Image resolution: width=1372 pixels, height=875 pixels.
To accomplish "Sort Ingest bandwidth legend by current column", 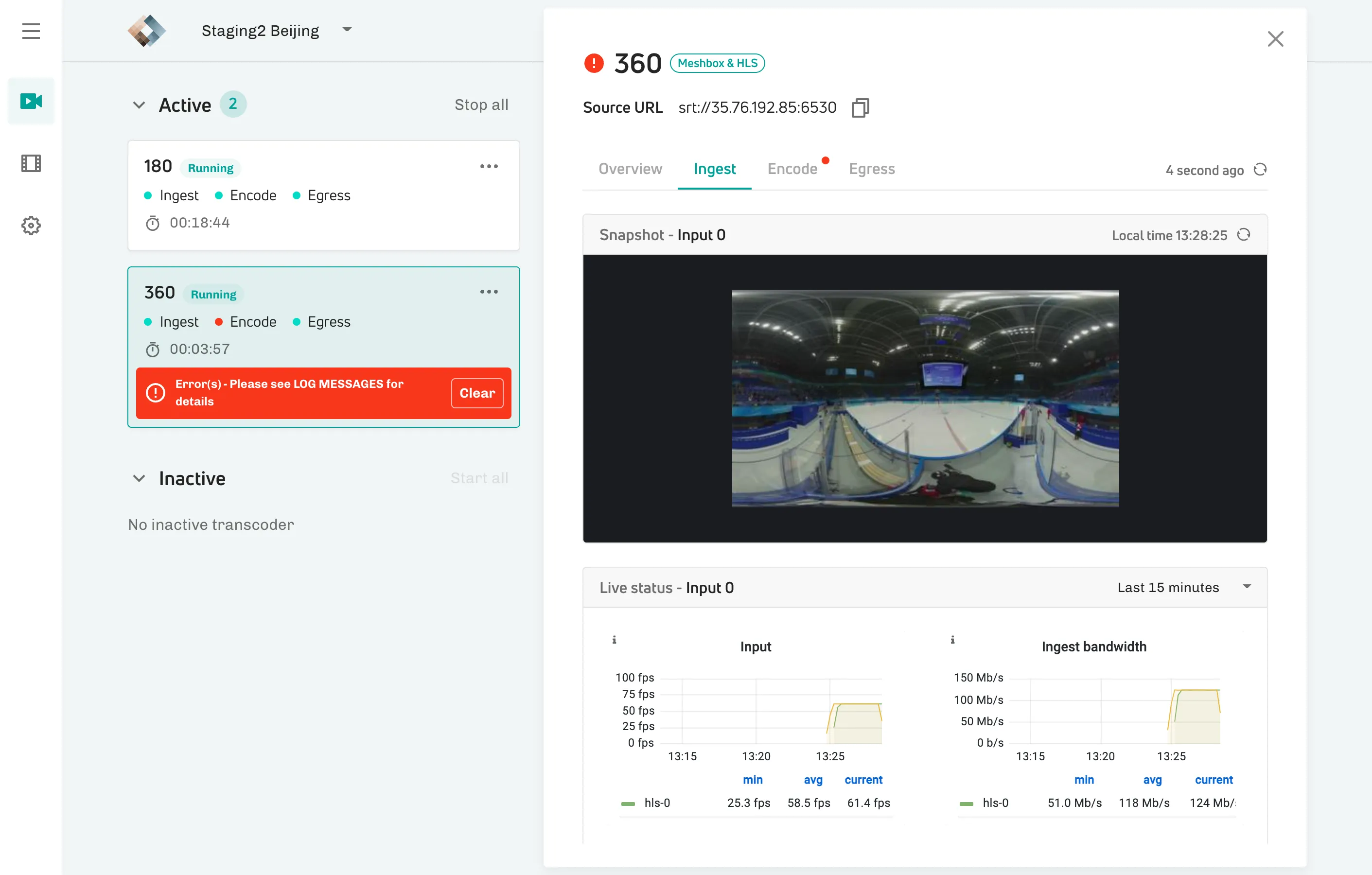I will [1214, 780].
